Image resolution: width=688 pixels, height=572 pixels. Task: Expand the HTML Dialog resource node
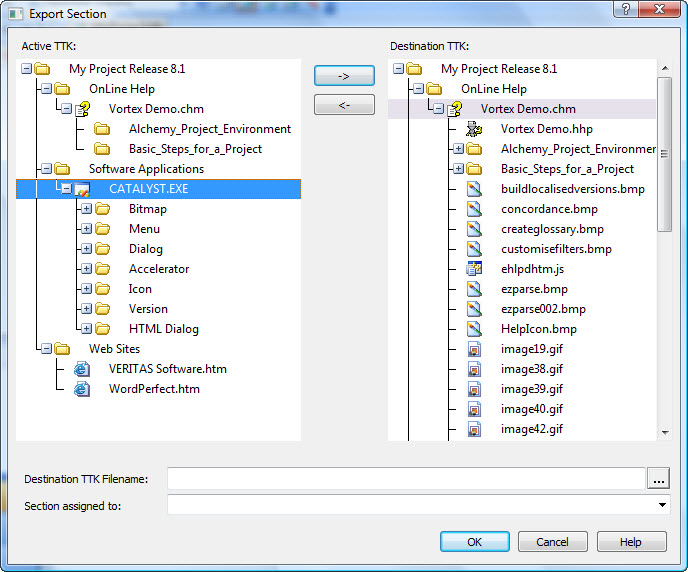(x=86, y=329)
